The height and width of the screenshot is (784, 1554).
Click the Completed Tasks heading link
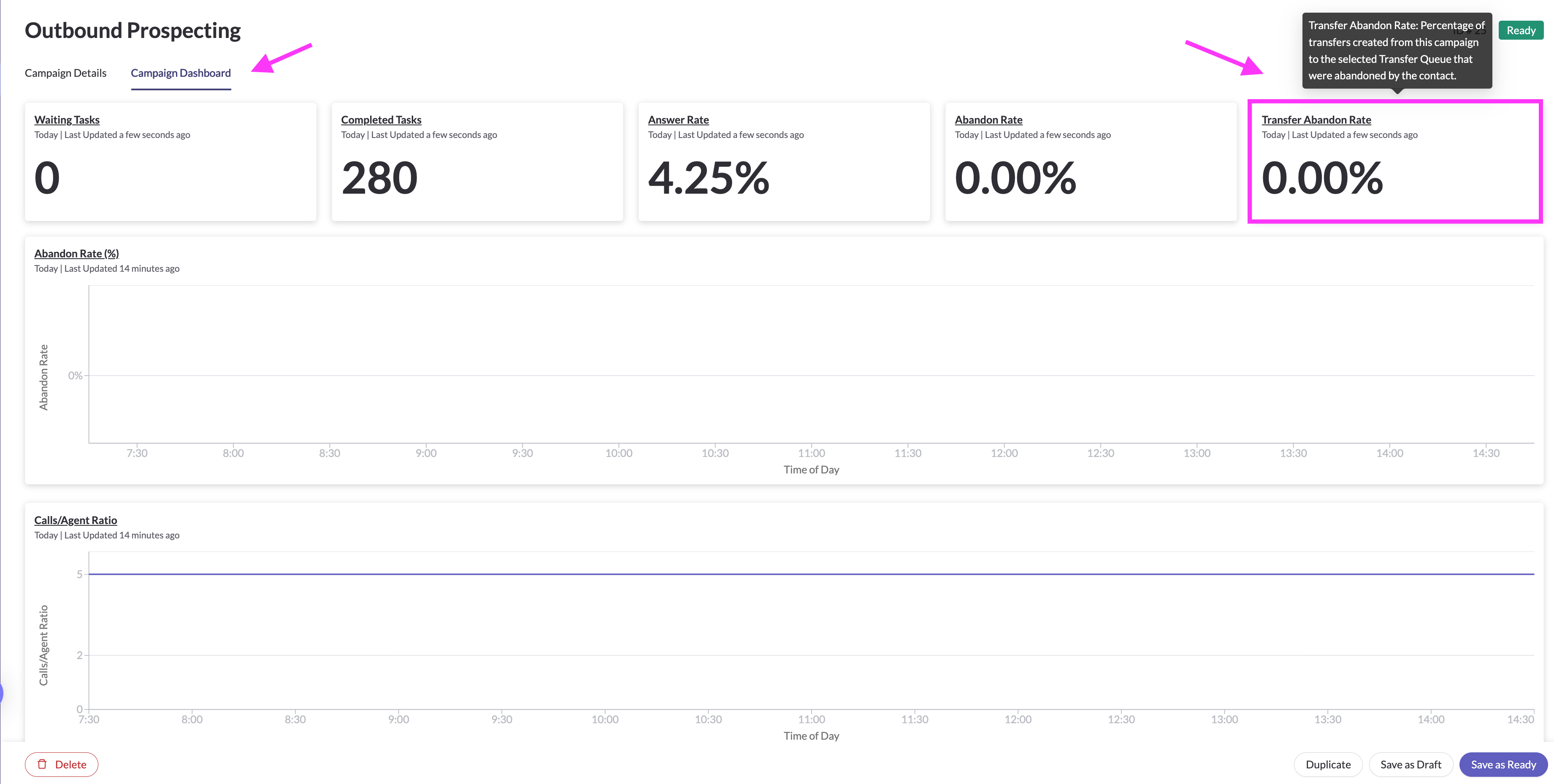pyautogui.click(x=381, y=119)
